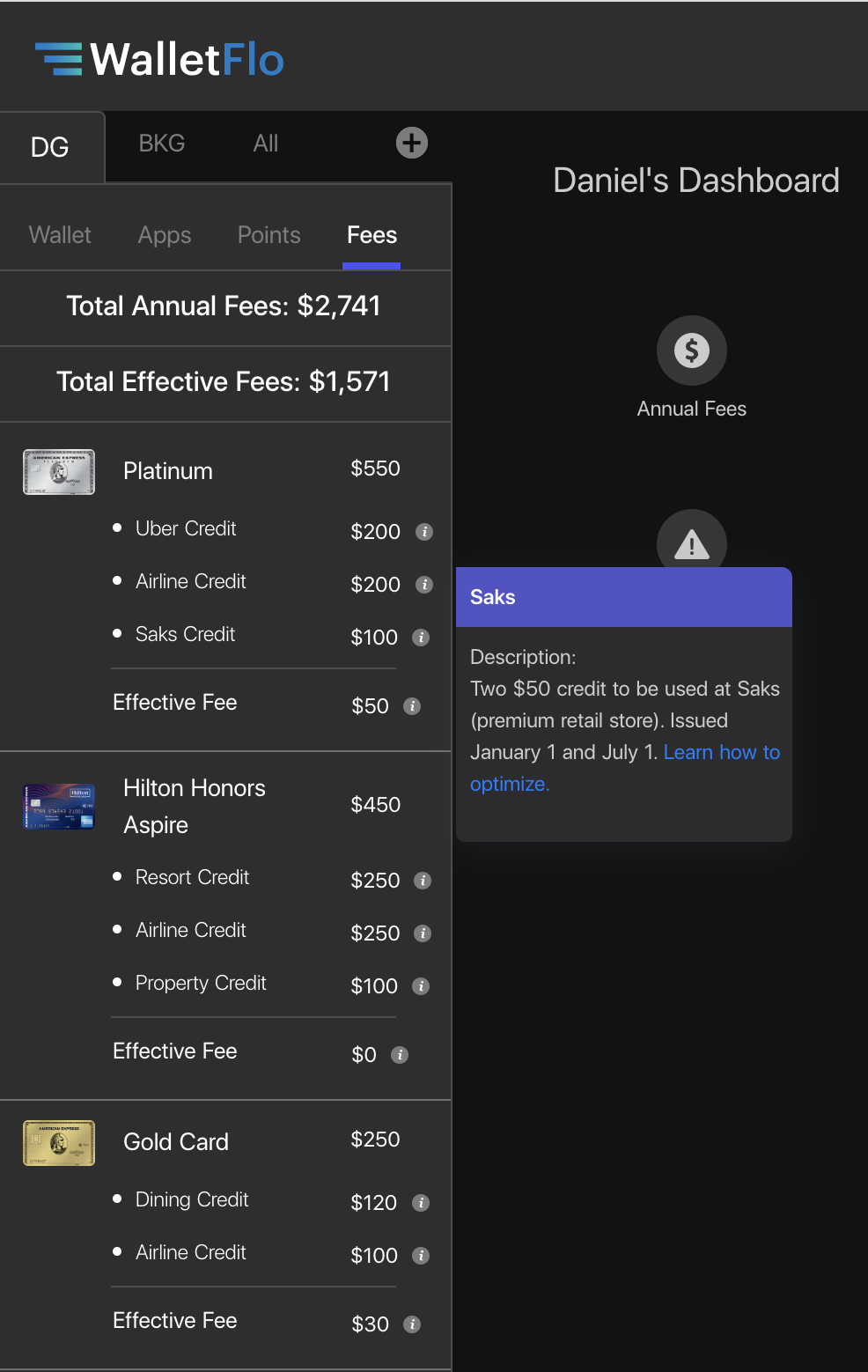Viewport: 868px width, 1372px height.
Task: Click the Gold Card Effective Fee $30 value
Action: [x=371, y=1324]
